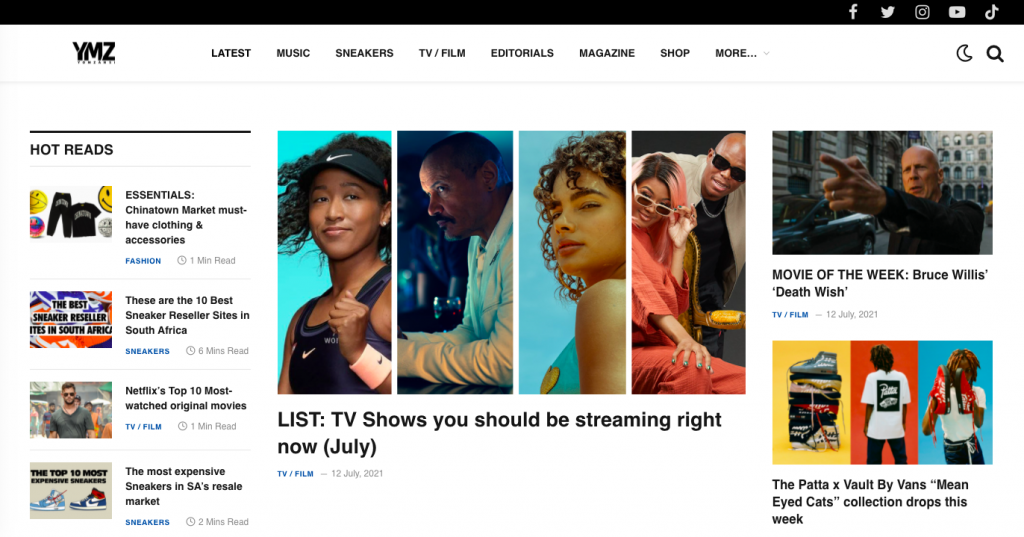Open the TikTok social icon
Screen dimensions: 1024x537
pyautogui.click(x=991, y=12)
